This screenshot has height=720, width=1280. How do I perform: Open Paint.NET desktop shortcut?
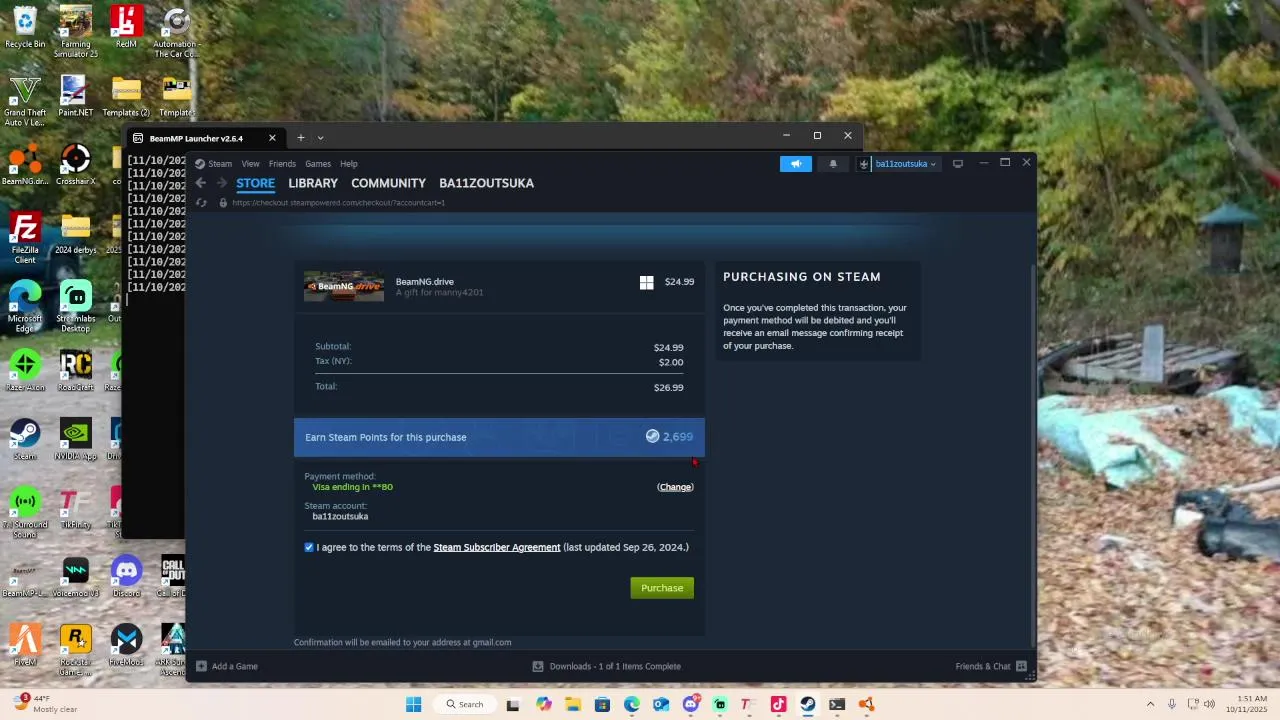75,96
